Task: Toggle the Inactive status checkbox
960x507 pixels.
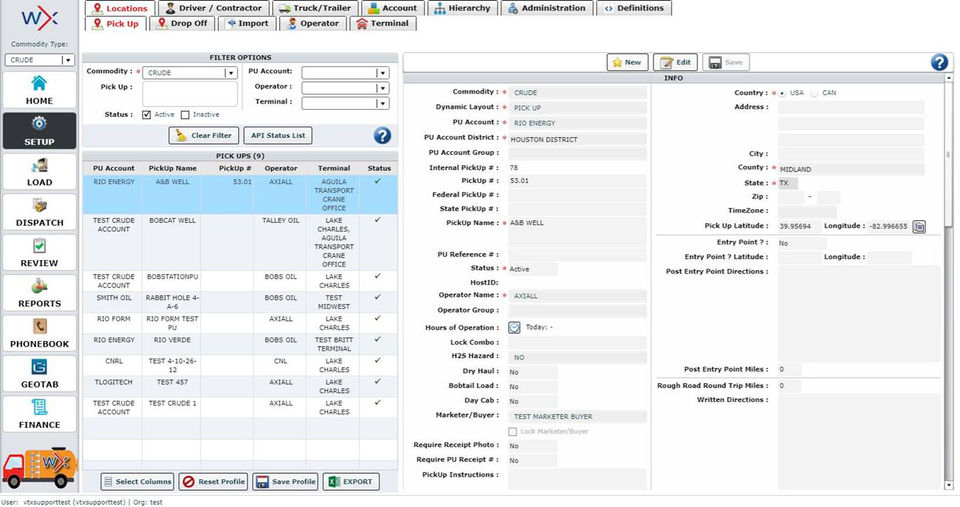Action: point(185,115)
